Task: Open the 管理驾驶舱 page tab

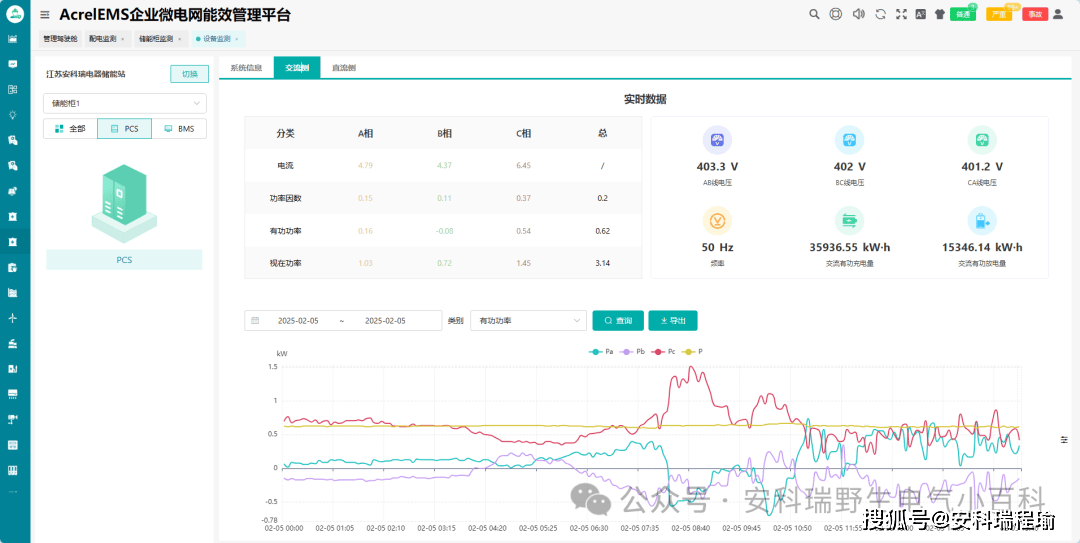Action: (x=60, y=39)
